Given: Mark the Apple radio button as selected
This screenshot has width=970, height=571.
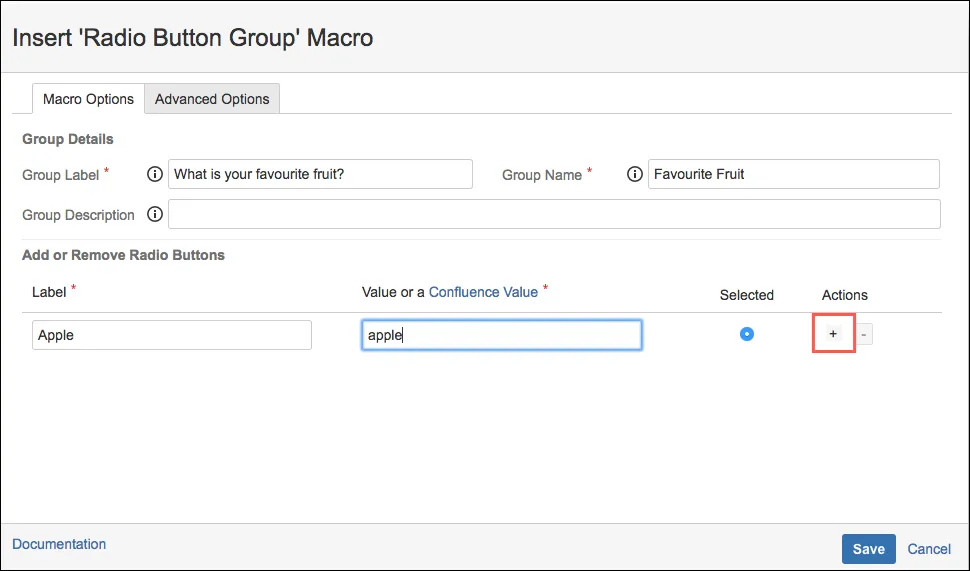Looking at the screenshot, I should (x=747, y=334).
